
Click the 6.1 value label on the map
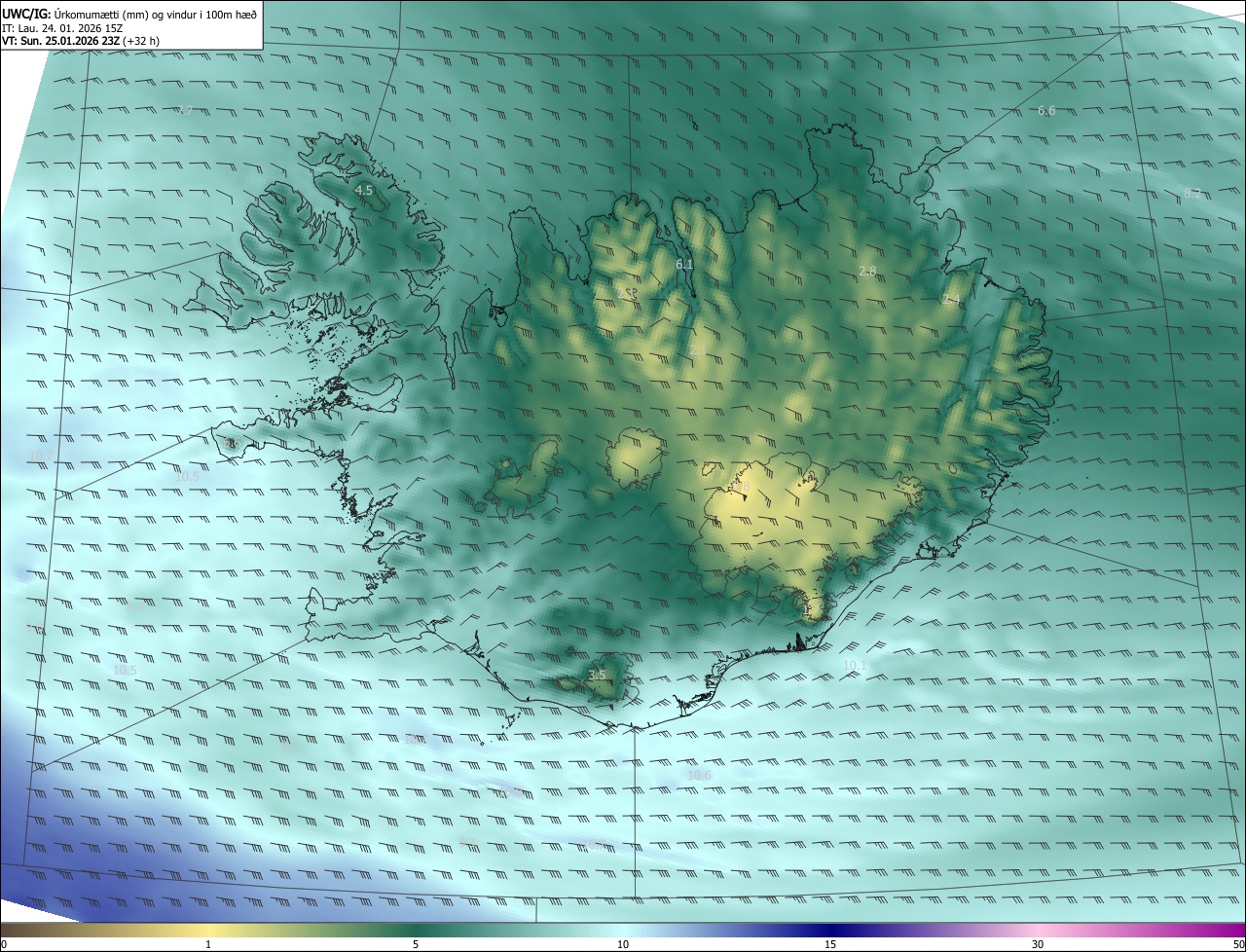[x=684, y=265]
